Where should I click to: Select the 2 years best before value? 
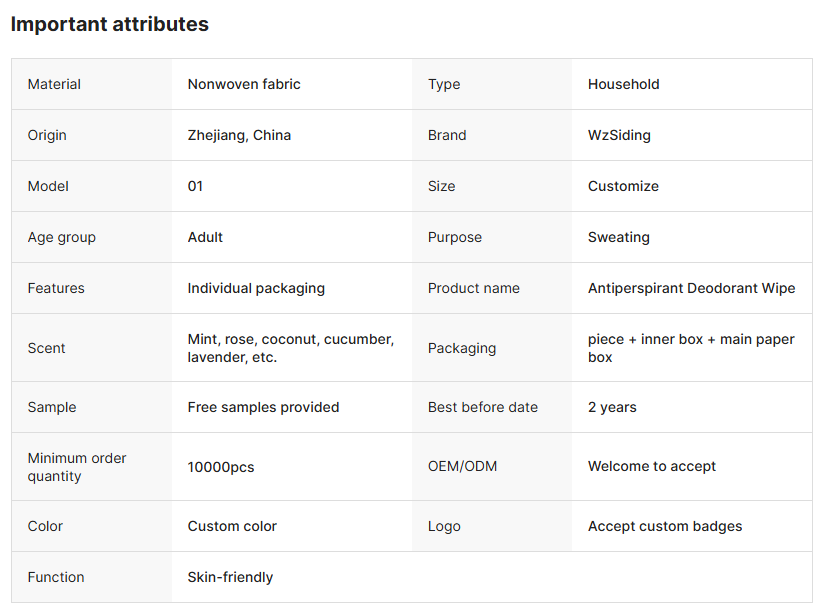pos(612,408)
